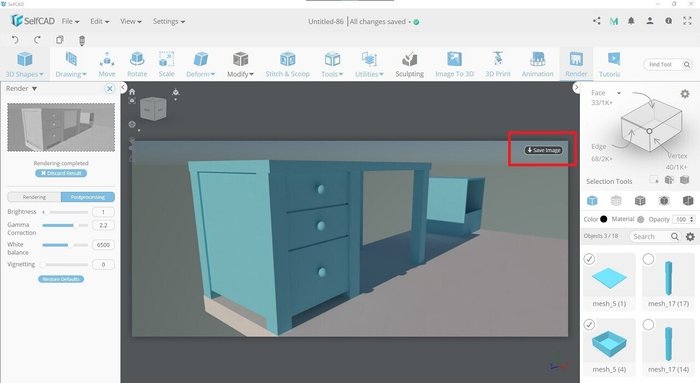Screen dimensions: 700x383
Task: Open objects list settings gear
Action: coord(690,237)
